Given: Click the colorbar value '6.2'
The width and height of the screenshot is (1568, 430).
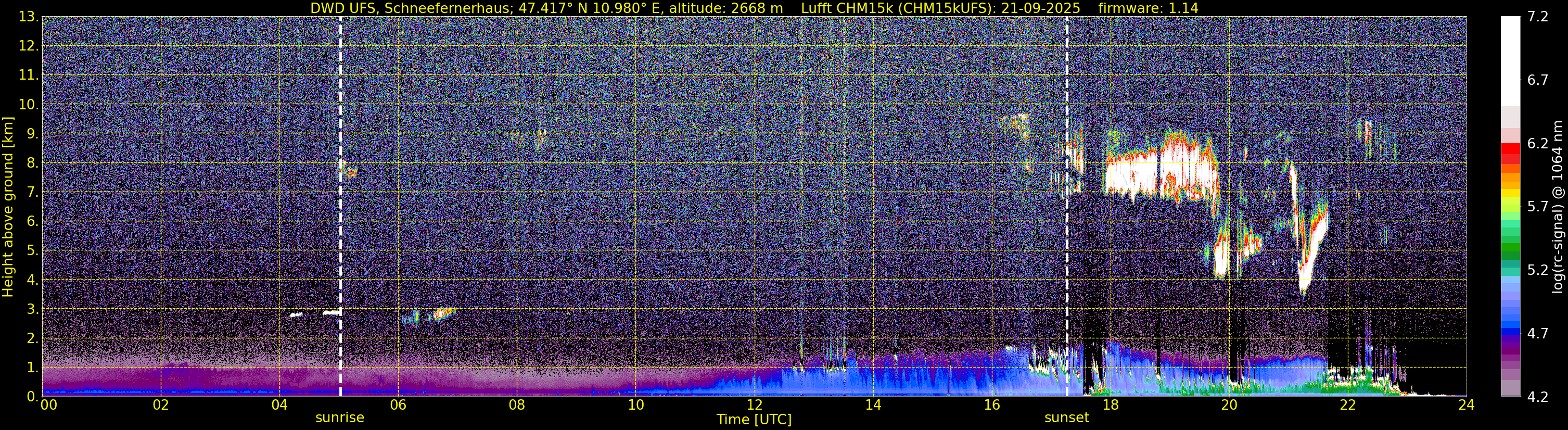Looking at the screenshot, I should click(1538, 144).
